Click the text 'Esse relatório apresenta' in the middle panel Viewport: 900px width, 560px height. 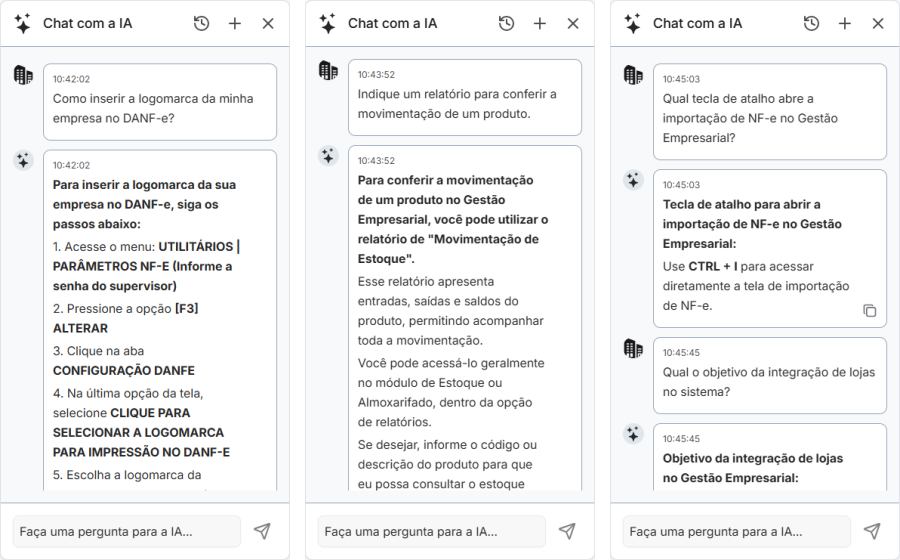pyautogui.click(x=426, y=282)
